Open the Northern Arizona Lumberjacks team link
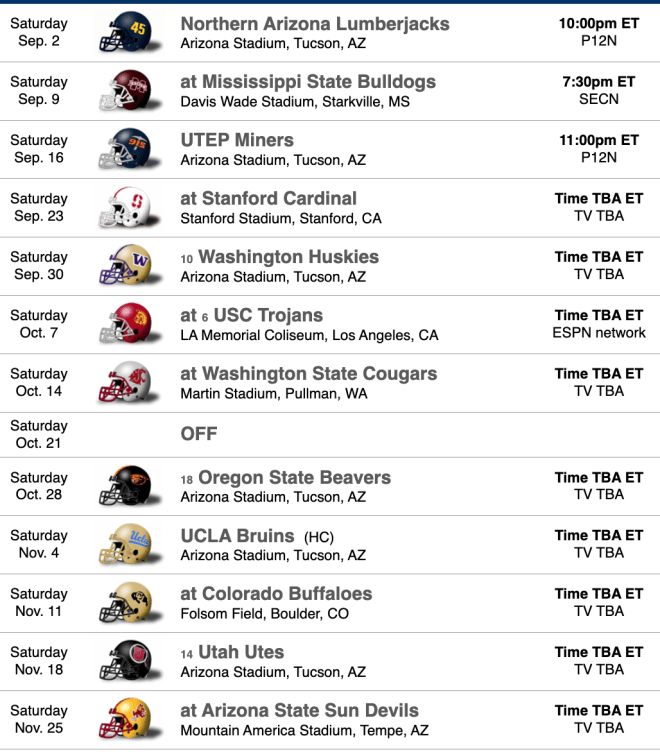This screenshot has width=660, height=752. point(315,24)
